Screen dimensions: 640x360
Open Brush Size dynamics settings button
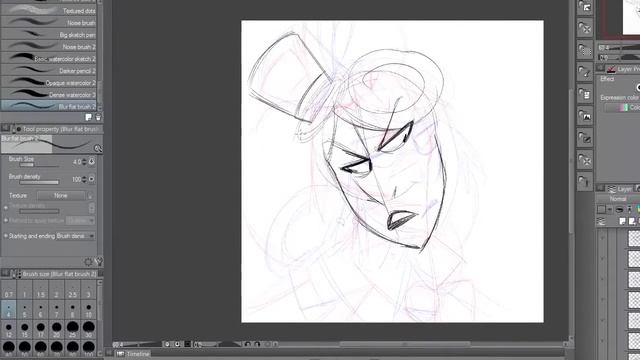pos(92,162)
